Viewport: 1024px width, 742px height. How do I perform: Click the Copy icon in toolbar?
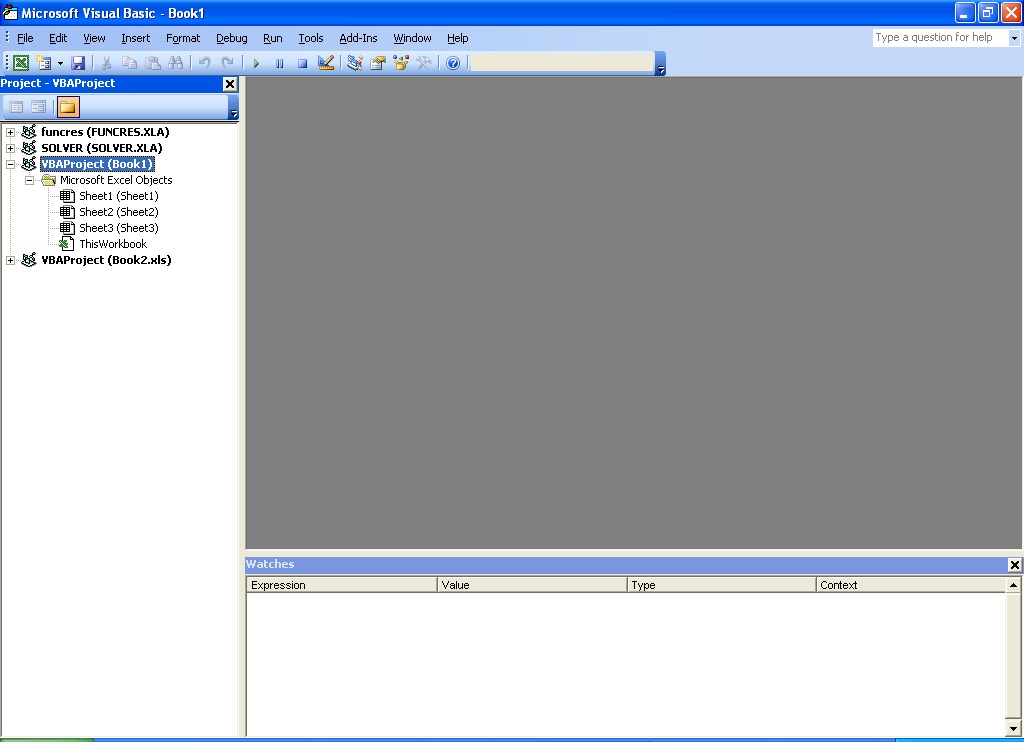pyautogui.click(x=129, y=63)
